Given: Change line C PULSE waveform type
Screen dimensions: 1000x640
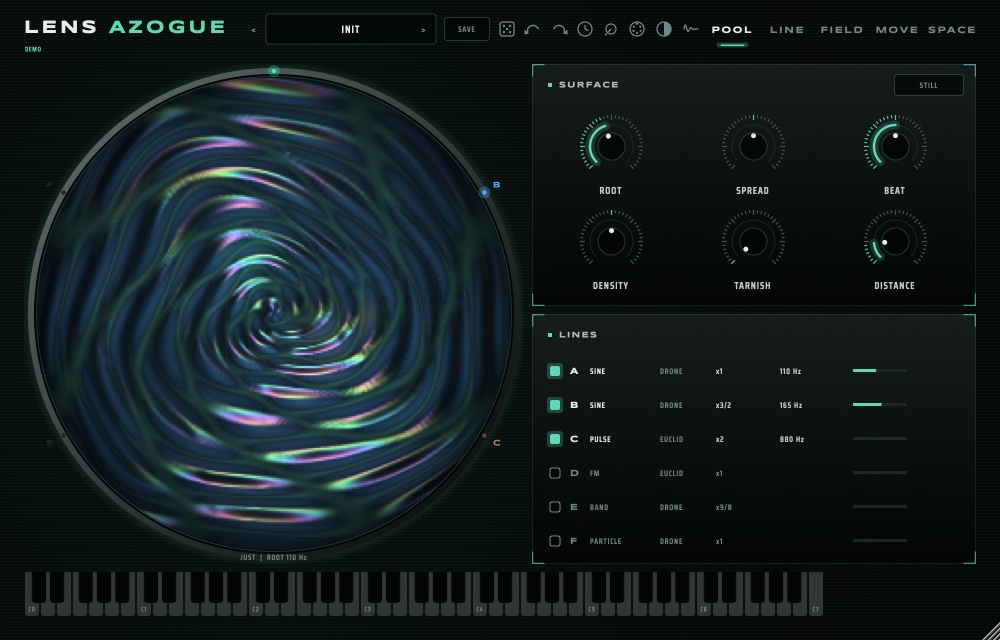Looking at the screenshot, I should pyautogui.click(x=600, y=439).
